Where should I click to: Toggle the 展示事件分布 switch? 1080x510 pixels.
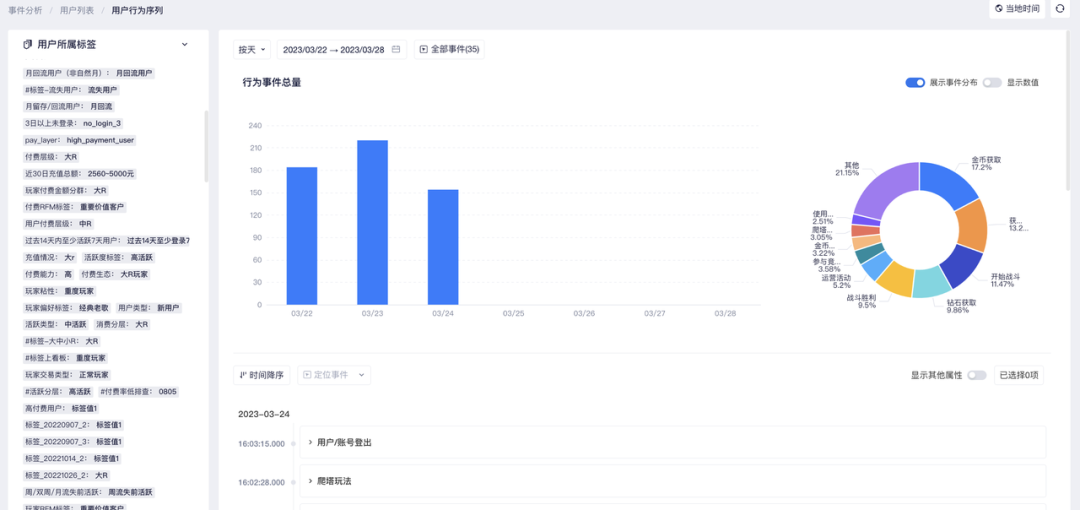point(915,83)
